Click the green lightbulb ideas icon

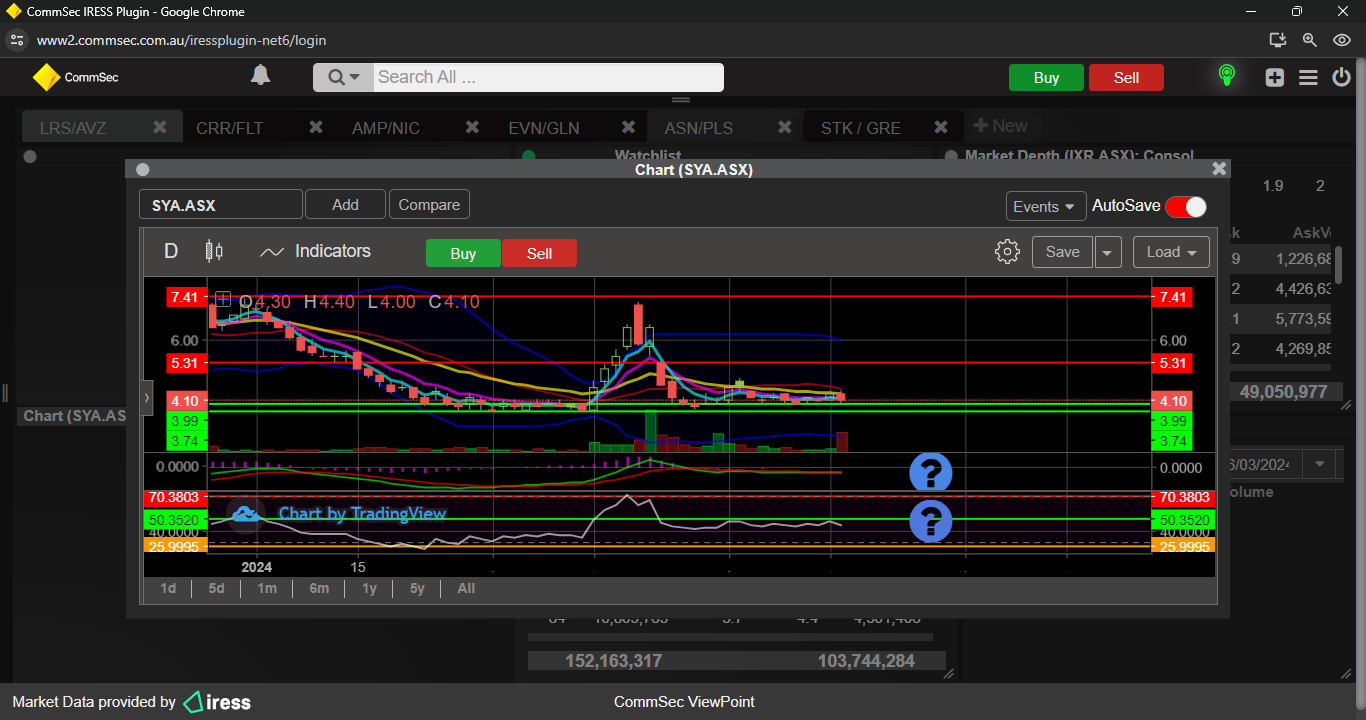click(1226, 76)
